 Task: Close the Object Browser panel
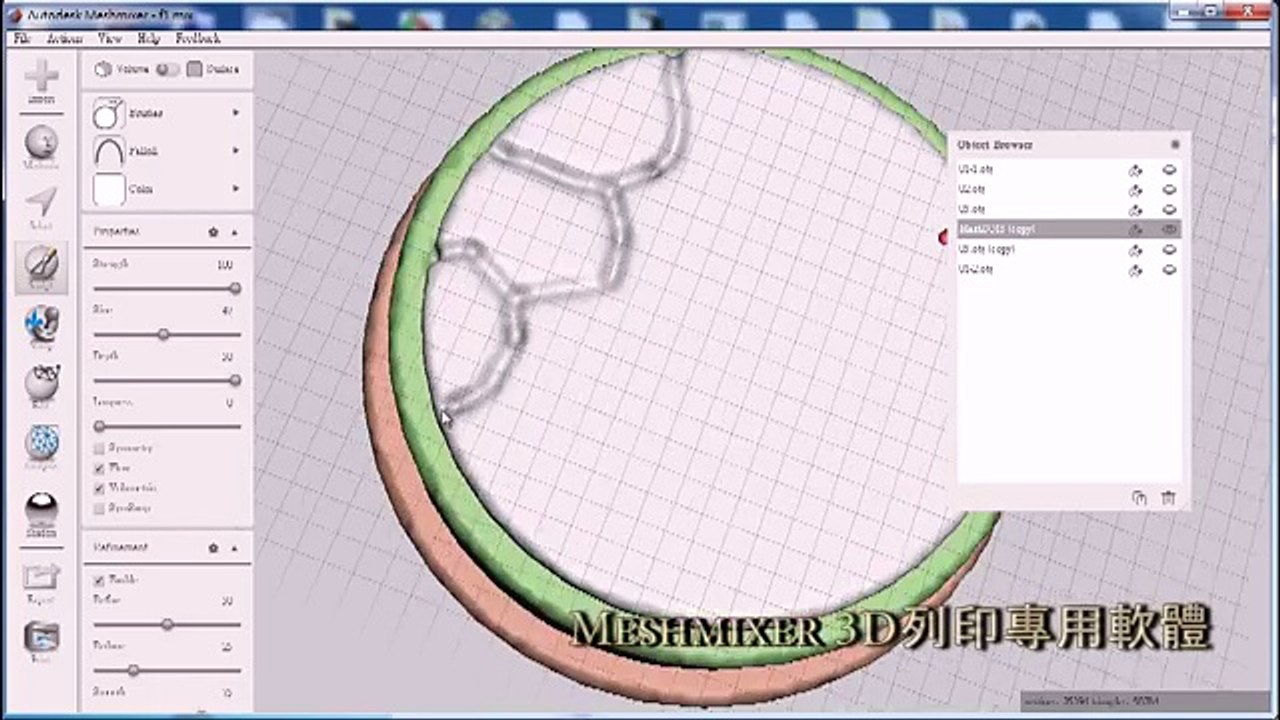pos(1175,145)
